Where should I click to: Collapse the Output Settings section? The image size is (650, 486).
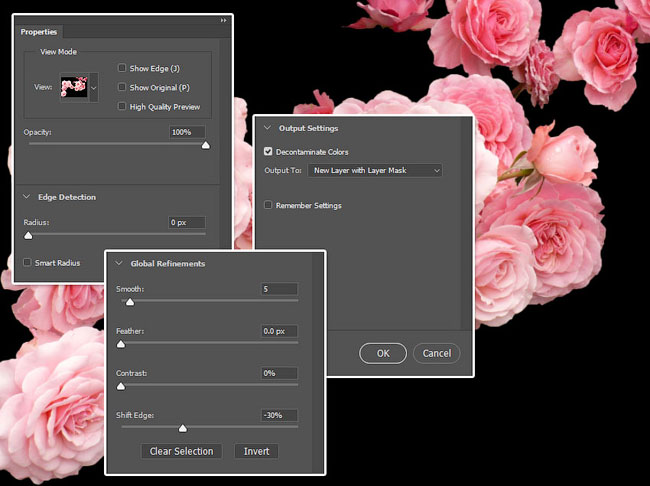pyautogui.click(x=267, y=128)
